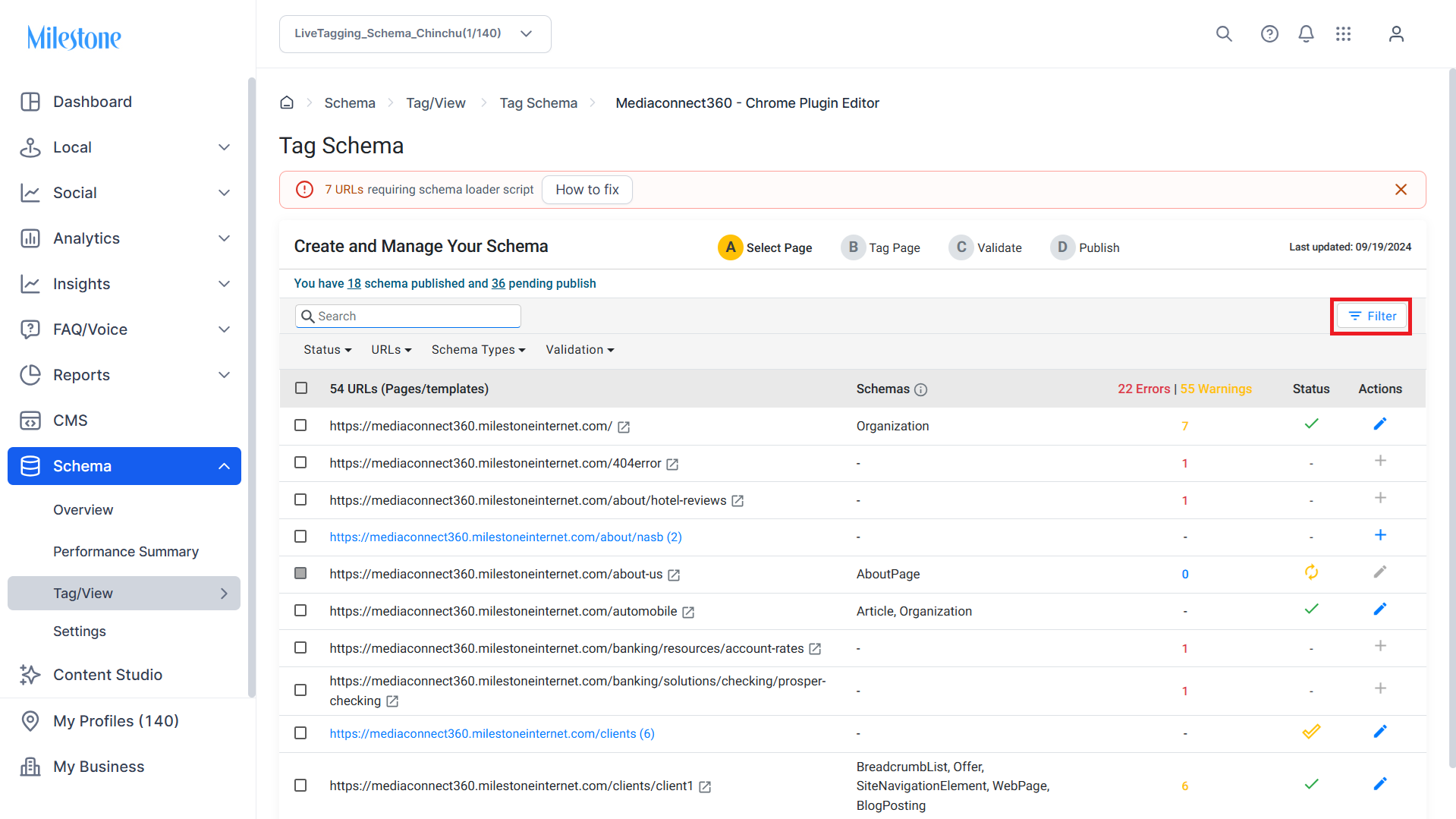The width and height of the screenshot is (1456, 819).
Task: Open homepage URL in new tab icon
Action: point(624,427)
